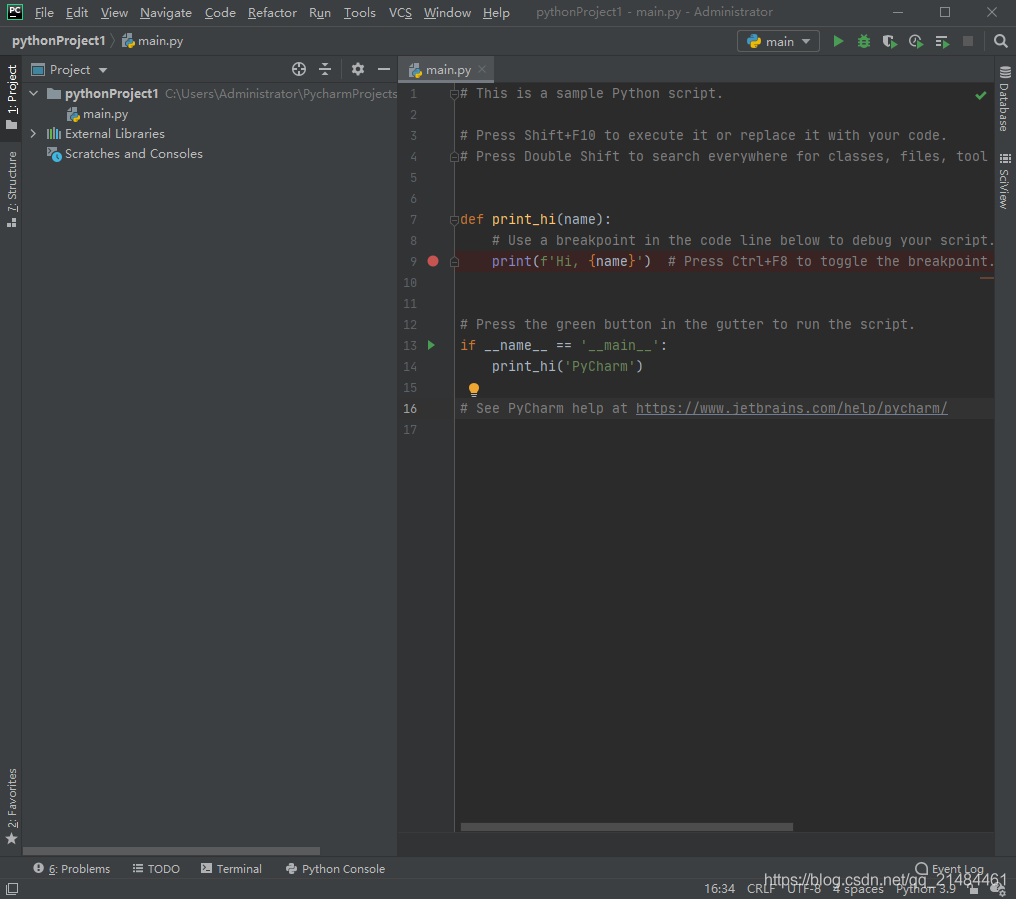Hide the Project tool window
Viewport: 1016px width, 899px height.
click(x=384, y=69)
